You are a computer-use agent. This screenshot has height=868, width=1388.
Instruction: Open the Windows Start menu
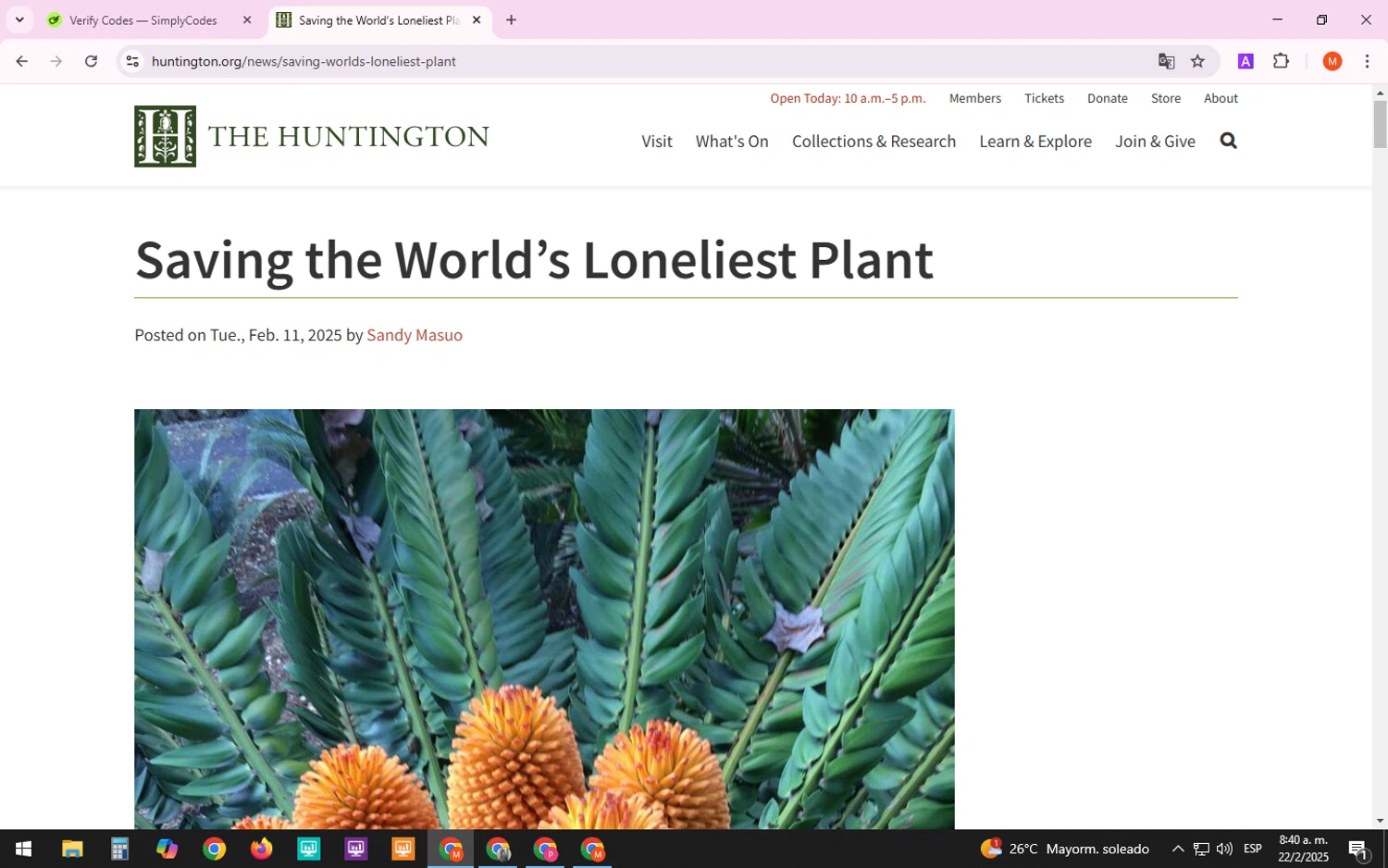(x=24, y=849)
